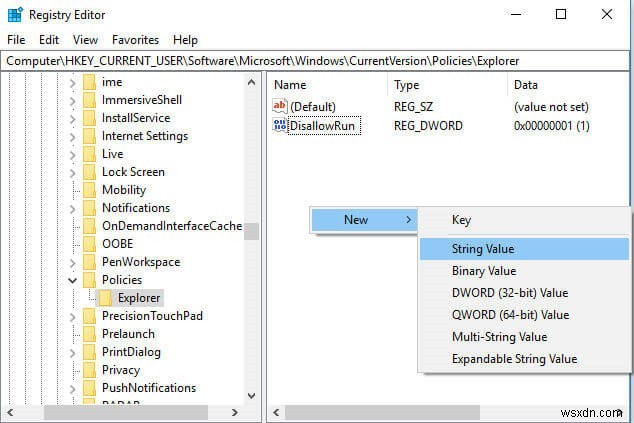The image size is (634, 423).
Task: Open the File menu
Action: coord(16,40)
